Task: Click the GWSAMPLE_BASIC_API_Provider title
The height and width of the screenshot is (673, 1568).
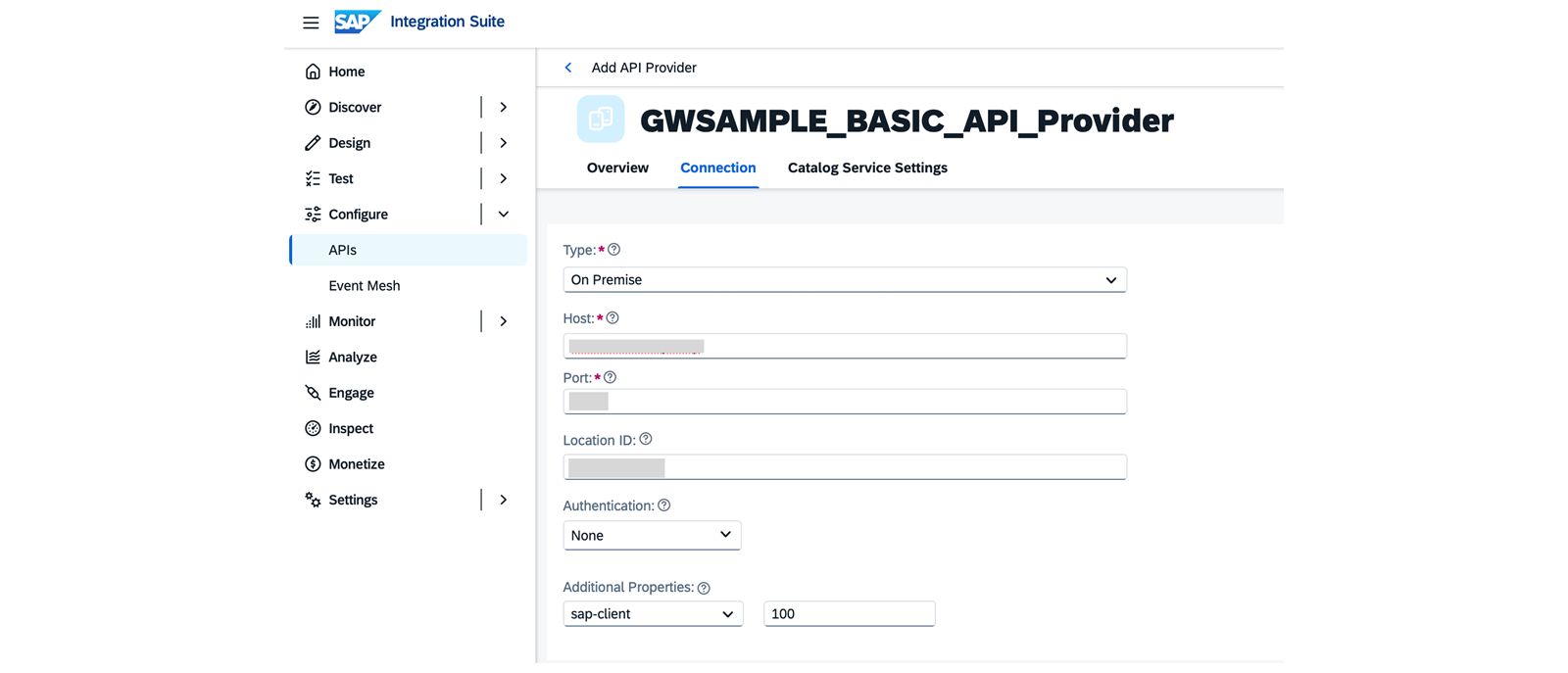Action: 906,120
